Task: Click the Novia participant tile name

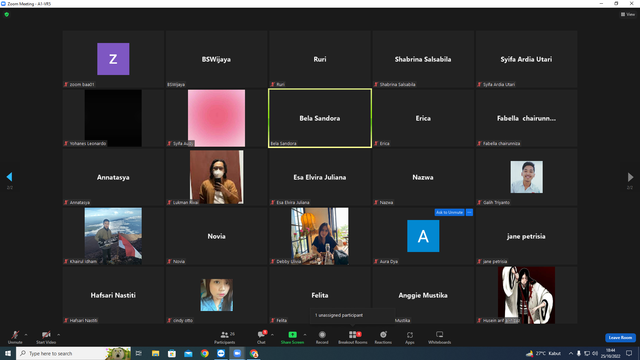Action: pyautogui.click(x=216, y=236)
